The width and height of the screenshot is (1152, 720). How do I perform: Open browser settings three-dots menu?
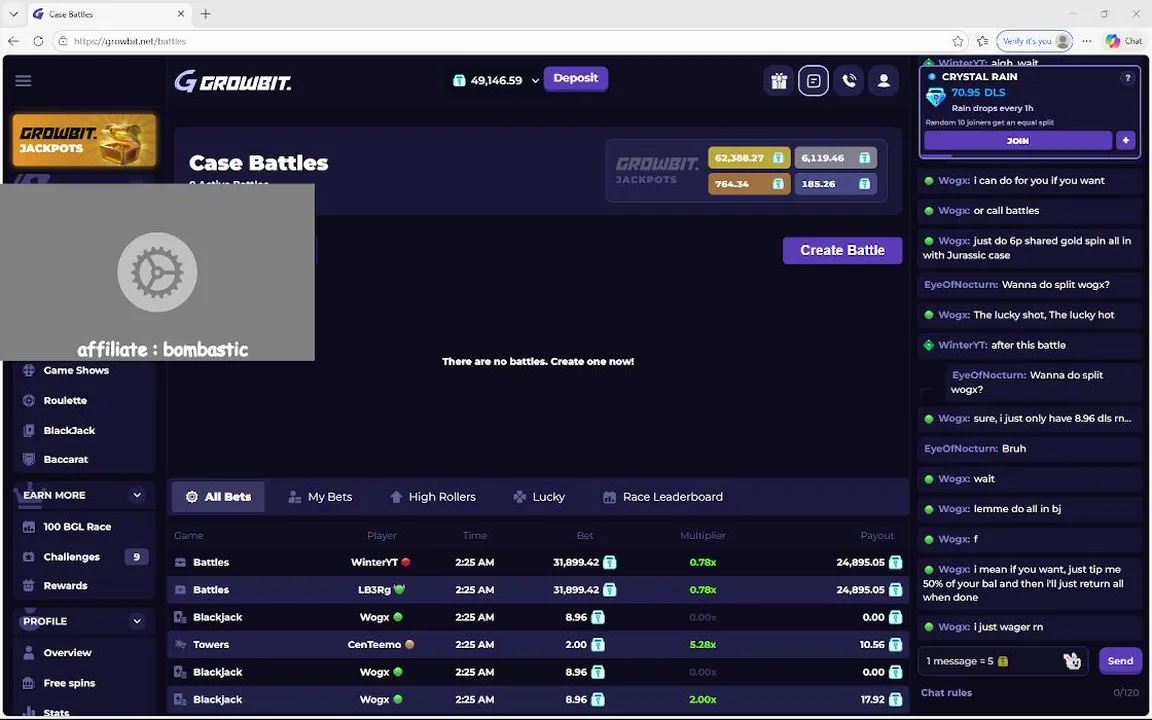coord(1087,41)
